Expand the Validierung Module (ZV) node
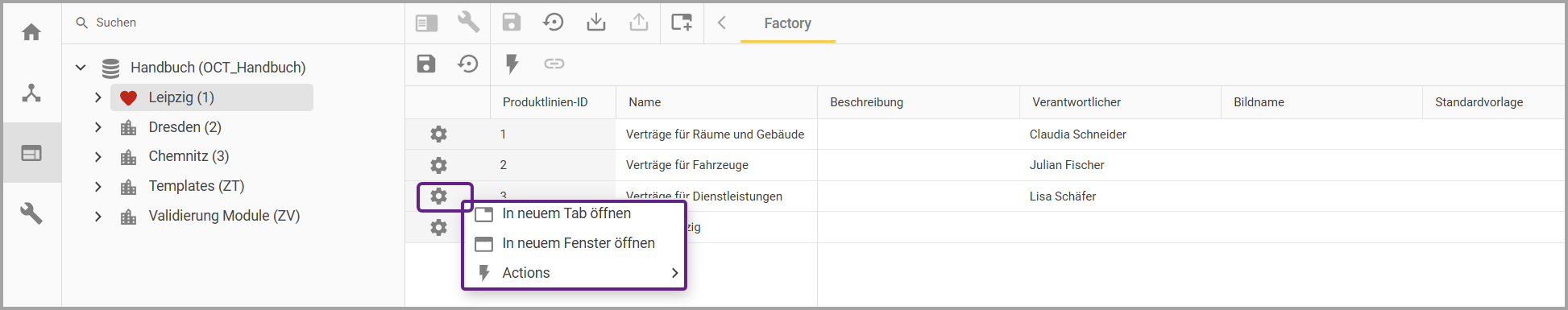The width and height of the screenshot is (1568, 310). pos(97,216)
